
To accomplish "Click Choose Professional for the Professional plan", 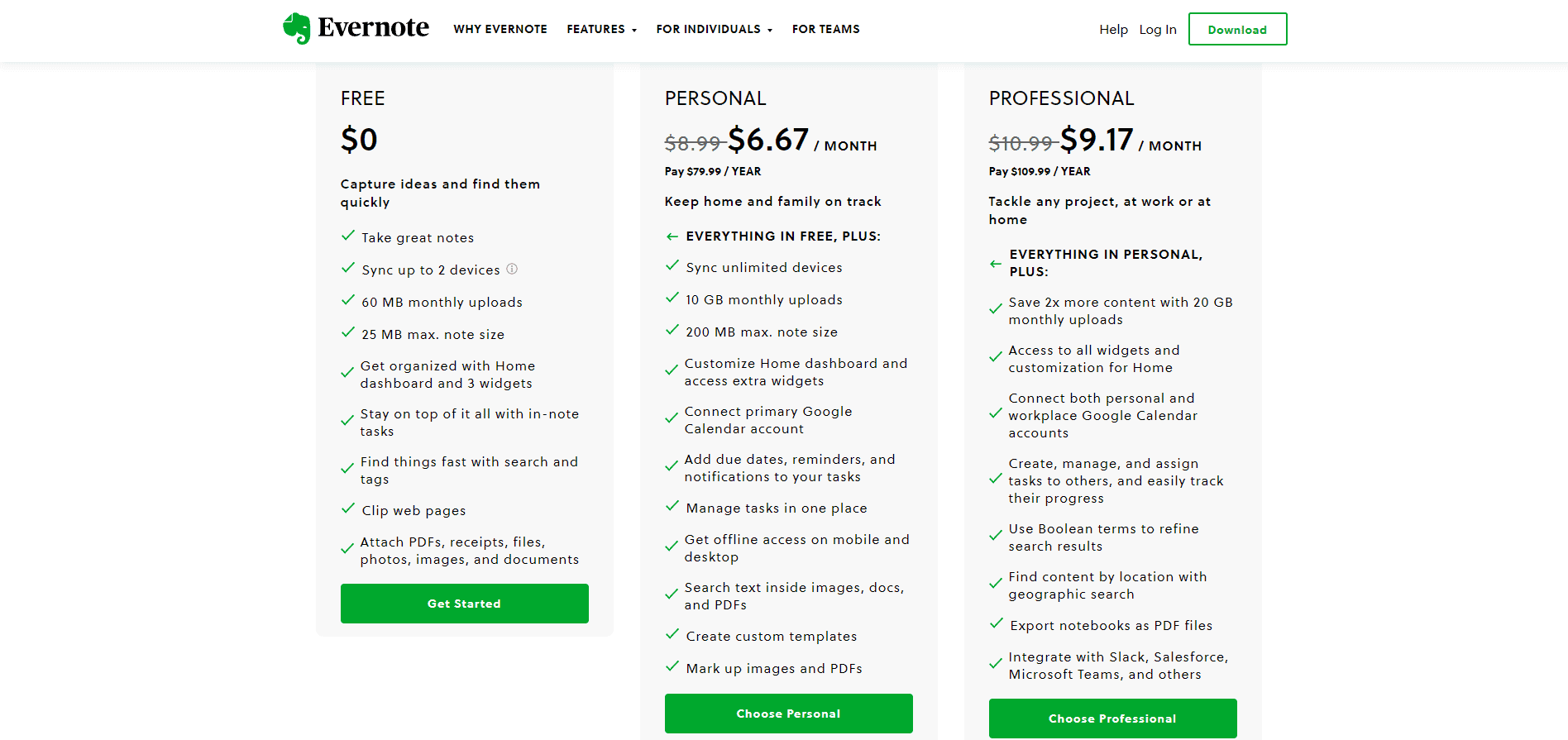I will tap(1112, 719).
